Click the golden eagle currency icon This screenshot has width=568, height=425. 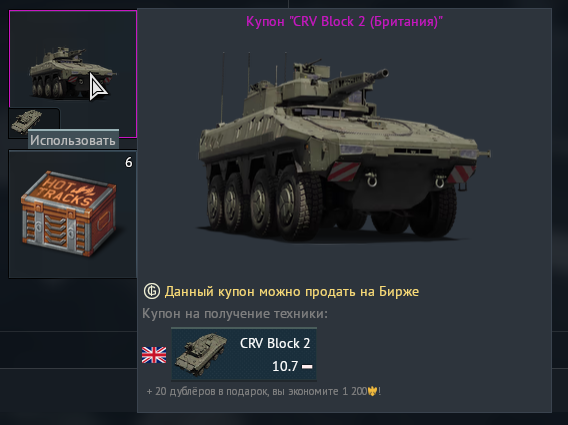pyautogui.click(x=372, y=391)
